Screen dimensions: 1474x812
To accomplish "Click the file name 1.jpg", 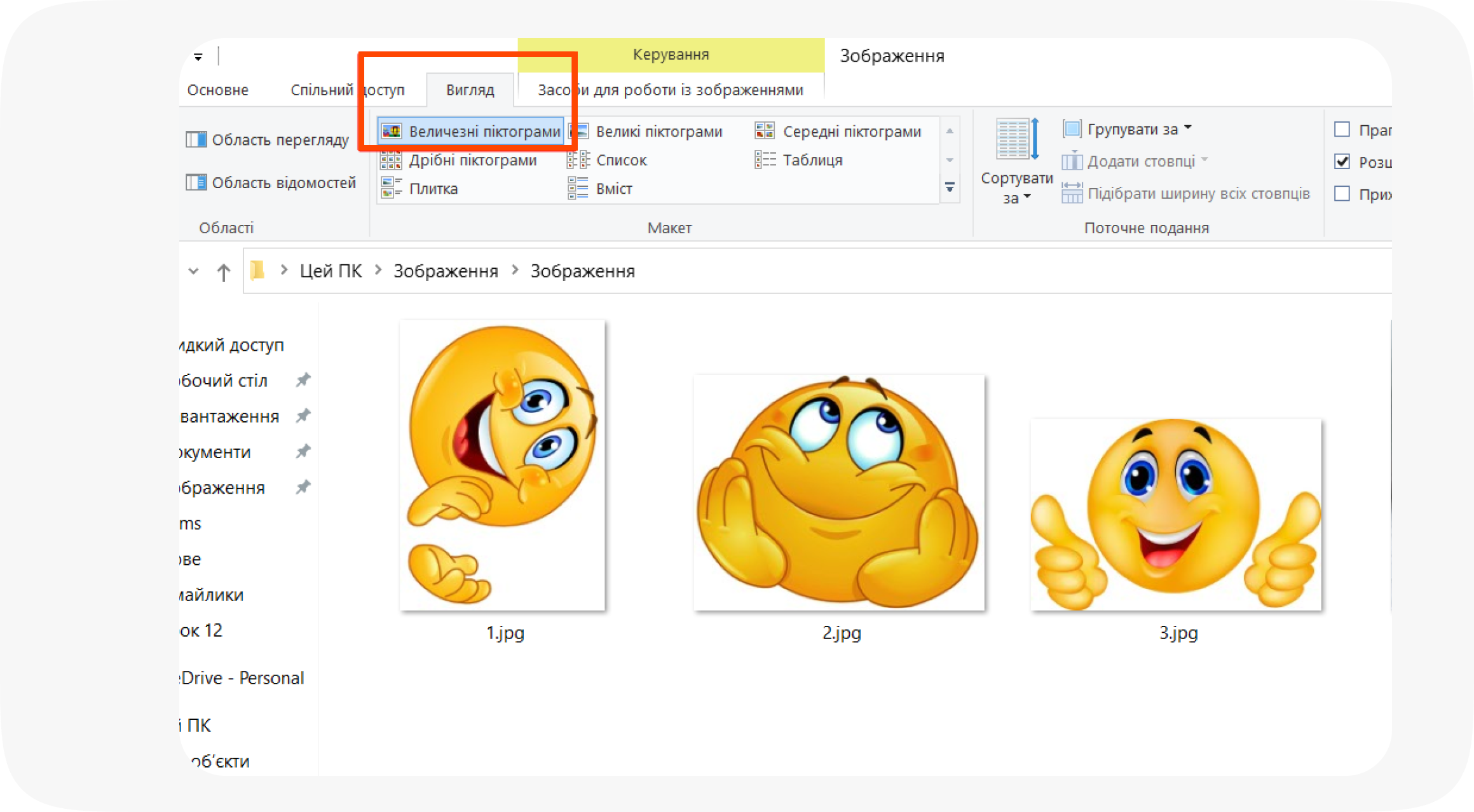I will coord(505,633).
